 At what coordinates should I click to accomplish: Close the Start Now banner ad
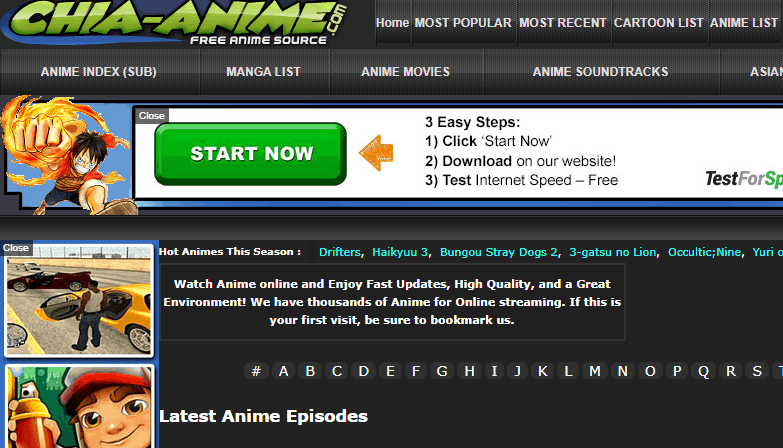point(151,116)
